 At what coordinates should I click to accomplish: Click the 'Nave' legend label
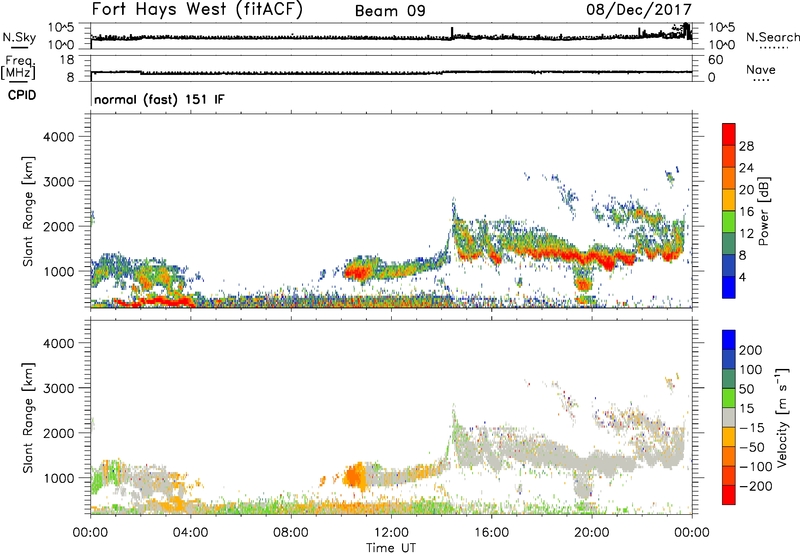point(761,70)
